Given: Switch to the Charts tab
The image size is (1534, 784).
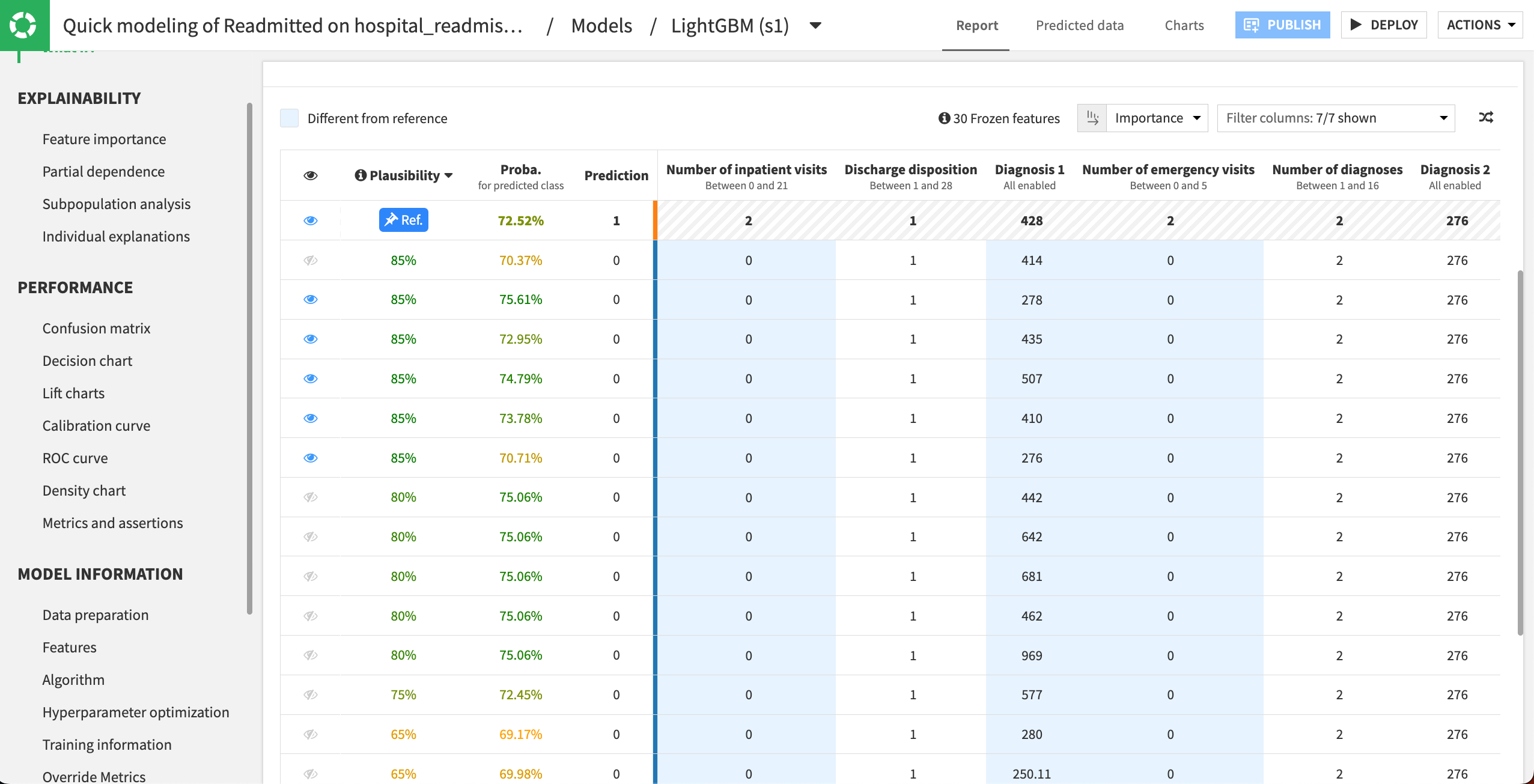Looking at the screenshot, I should pos(1184,25).
